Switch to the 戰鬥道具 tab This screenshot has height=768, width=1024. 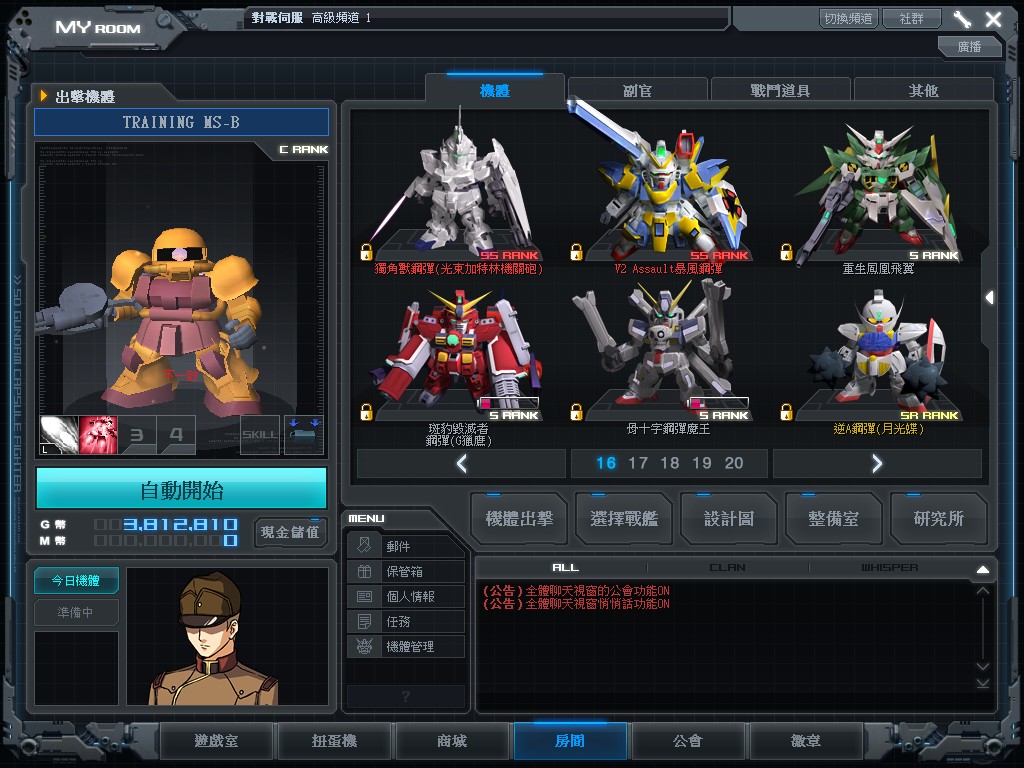click(780, 90)
